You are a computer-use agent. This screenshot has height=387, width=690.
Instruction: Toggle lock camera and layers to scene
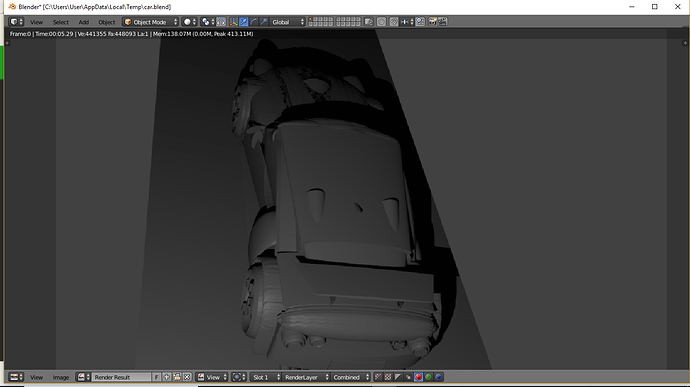[x=369, y=22]
